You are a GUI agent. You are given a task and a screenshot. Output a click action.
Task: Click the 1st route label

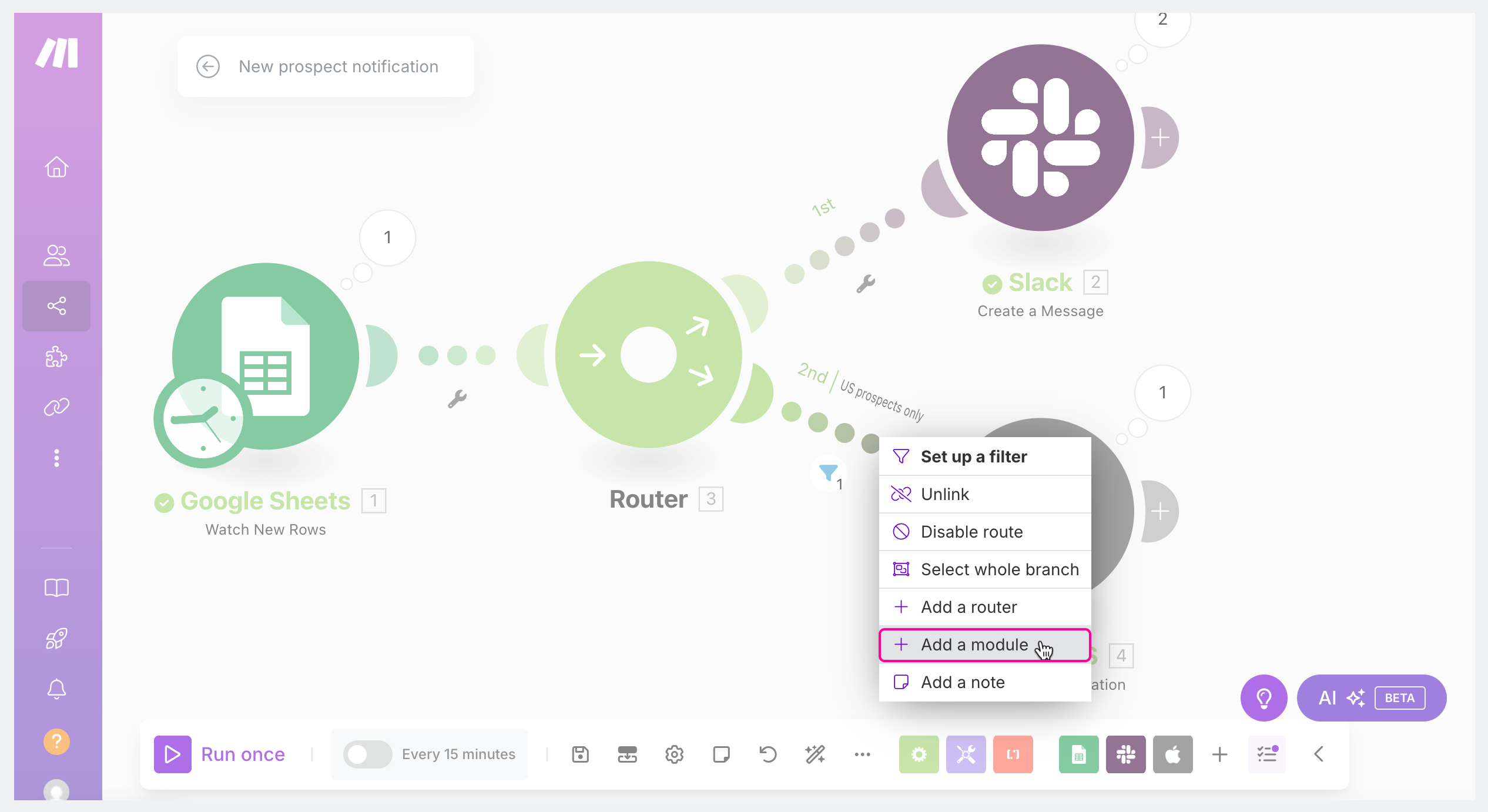(823, 207)
